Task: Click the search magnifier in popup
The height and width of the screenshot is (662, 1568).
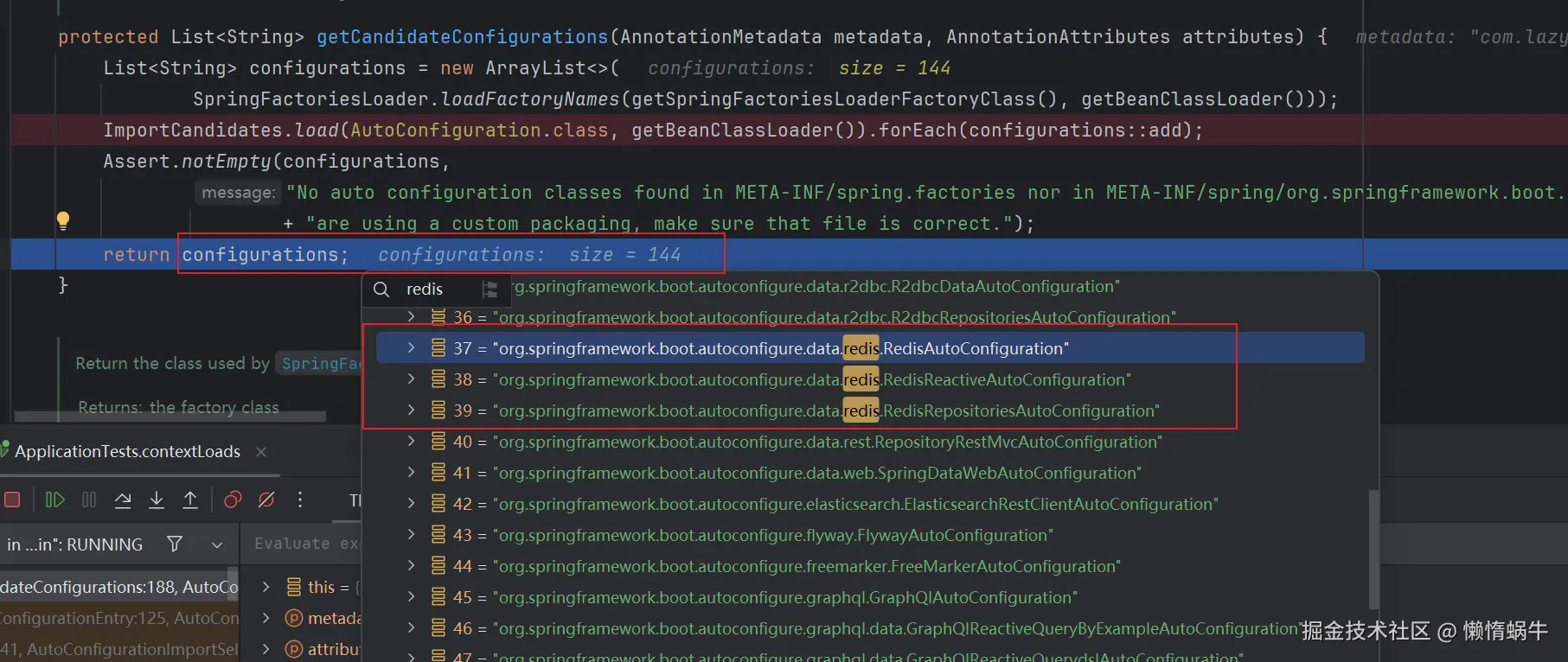Action: click(x=381, y=290)
